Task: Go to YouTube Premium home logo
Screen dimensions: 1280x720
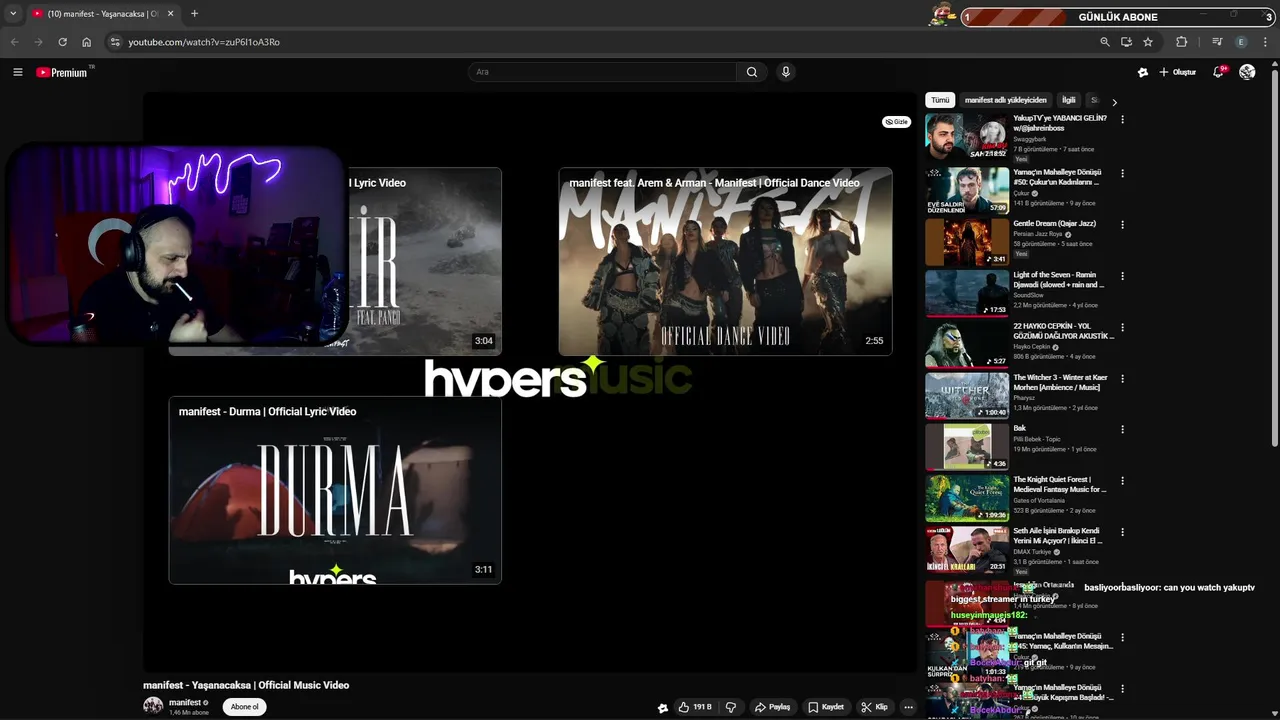Action: 63,72
